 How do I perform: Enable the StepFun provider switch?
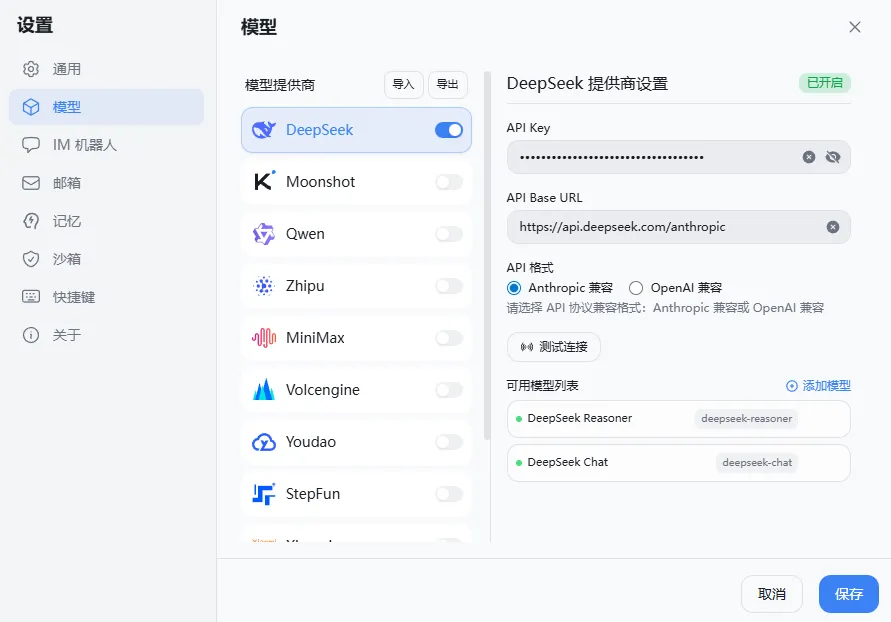449,494
